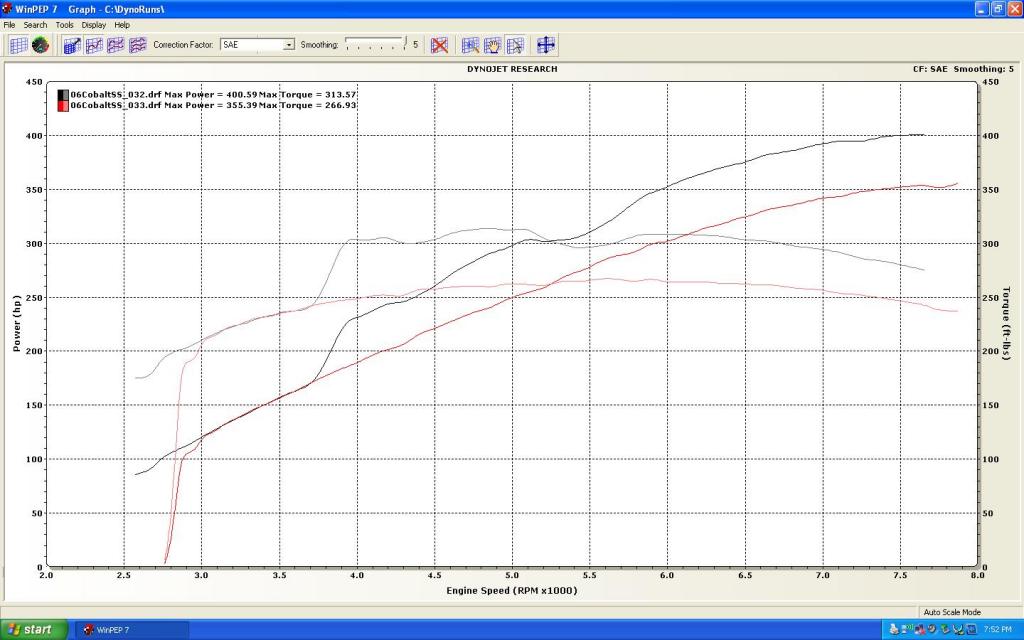The height and width of the screenshot is (640, 1024).
Task: Click the red X delete graph icon
Action: [440, 45]
